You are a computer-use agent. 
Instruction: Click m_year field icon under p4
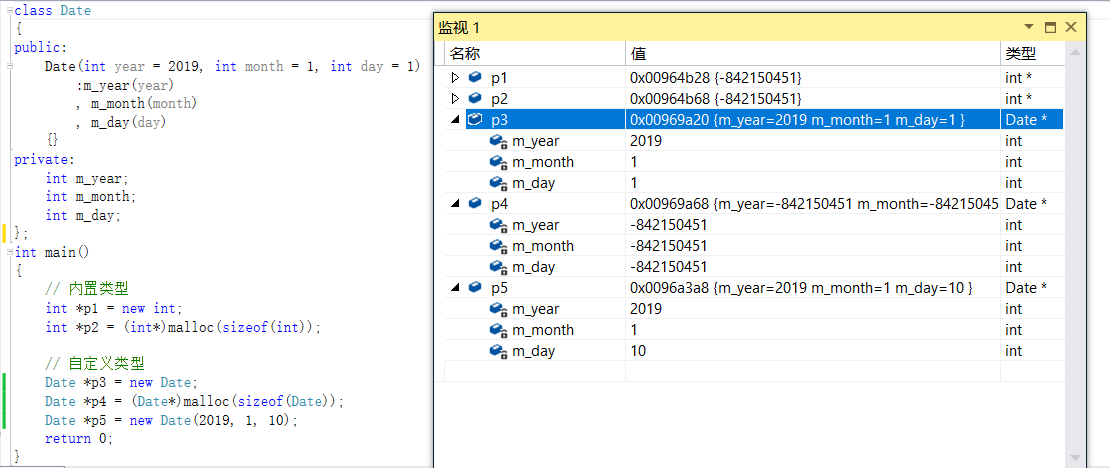coord(498,225)
